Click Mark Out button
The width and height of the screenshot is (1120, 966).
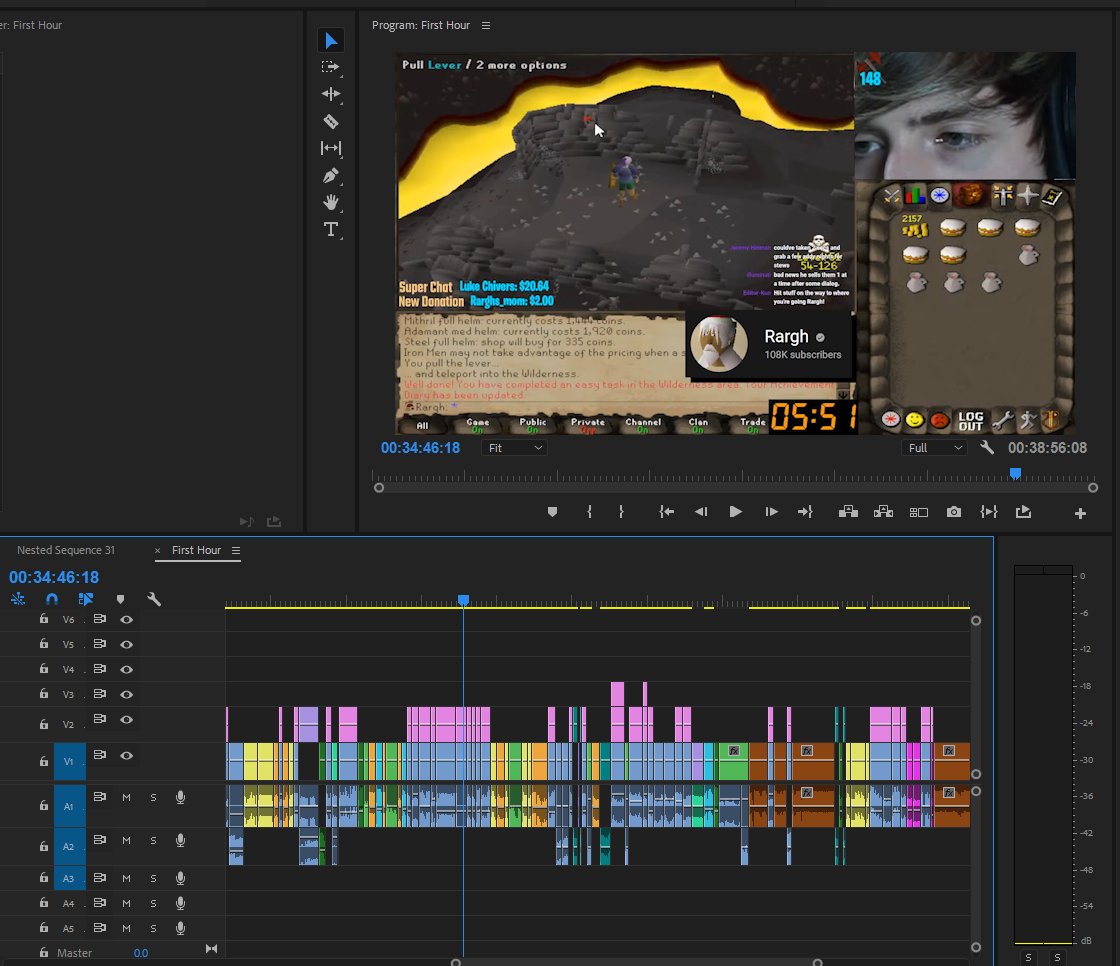click(x=621, y=512)
